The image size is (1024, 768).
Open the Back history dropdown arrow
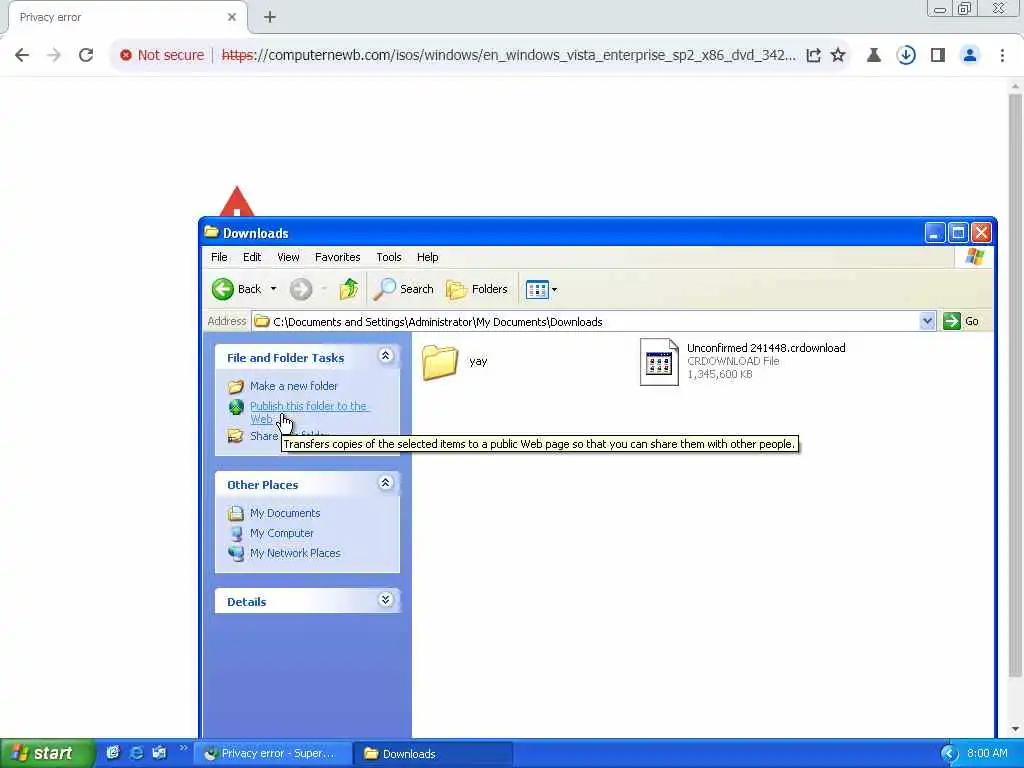[x=274, y=289]
